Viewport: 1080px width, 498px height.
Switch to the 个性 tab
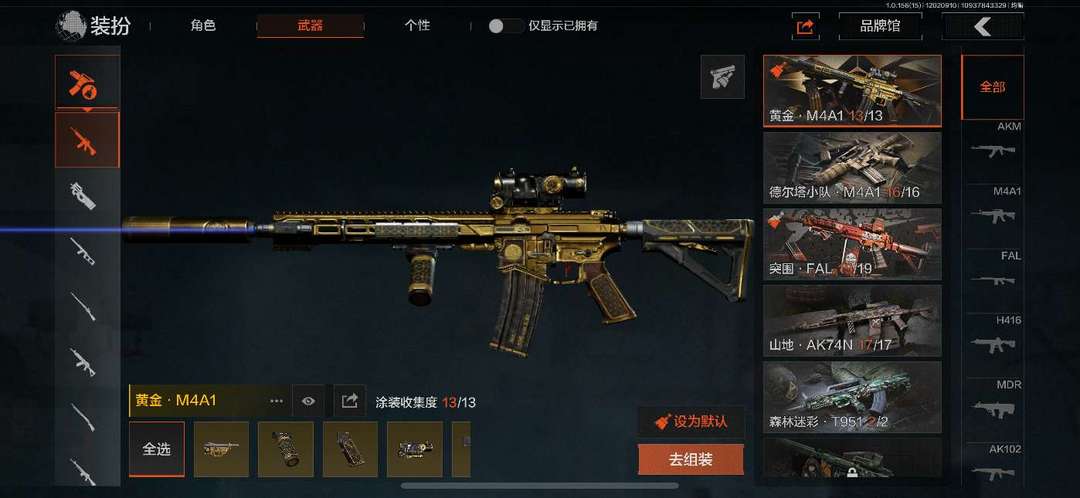(417, 26)
